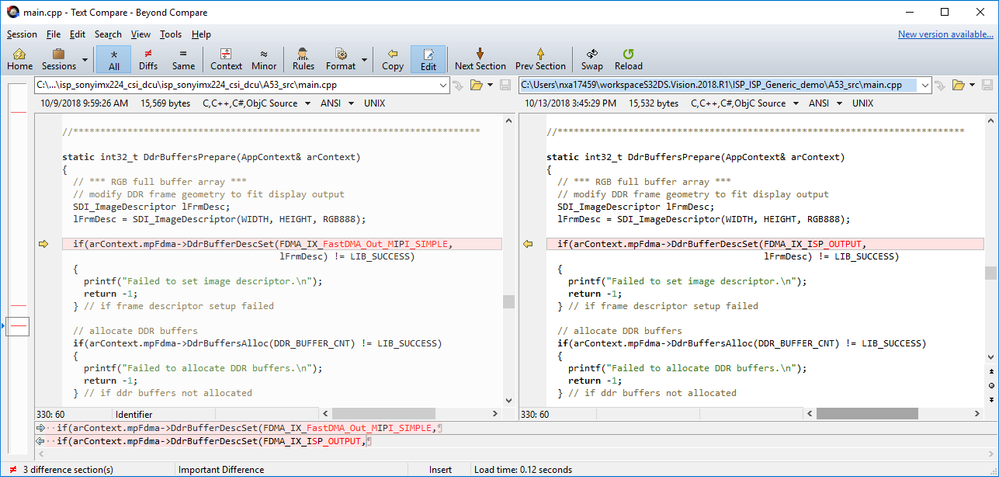Click copy-to-left arrow in right gutter
The image size is (999, 477).
tap(528, 244)
